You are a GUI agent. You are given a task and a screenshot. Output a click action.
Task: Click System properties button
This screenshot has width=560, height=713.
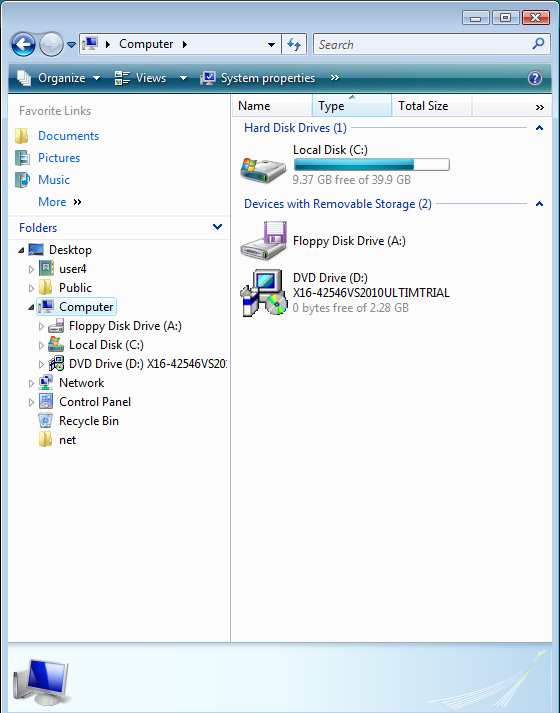258,78
